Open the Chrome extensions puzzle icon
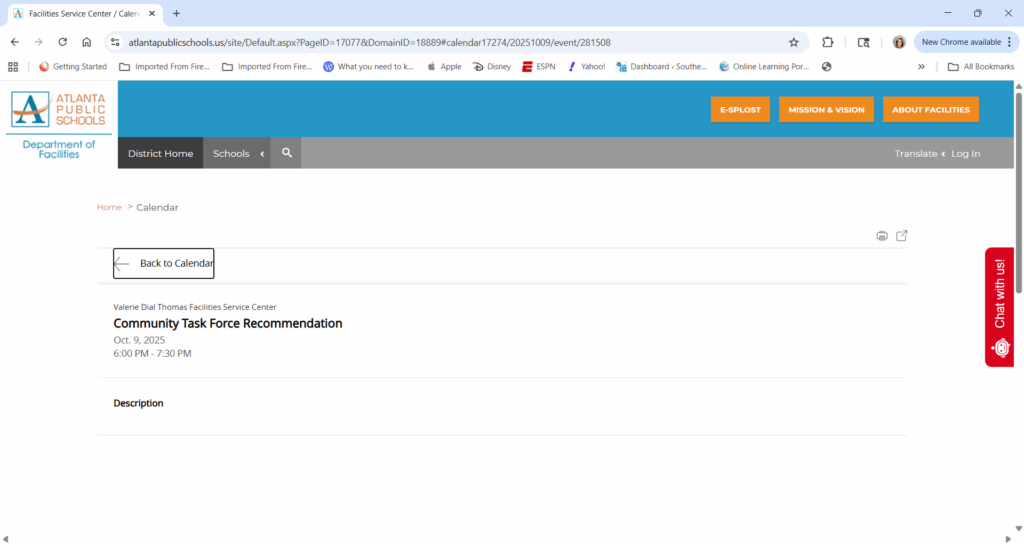 tap(828, 42)
